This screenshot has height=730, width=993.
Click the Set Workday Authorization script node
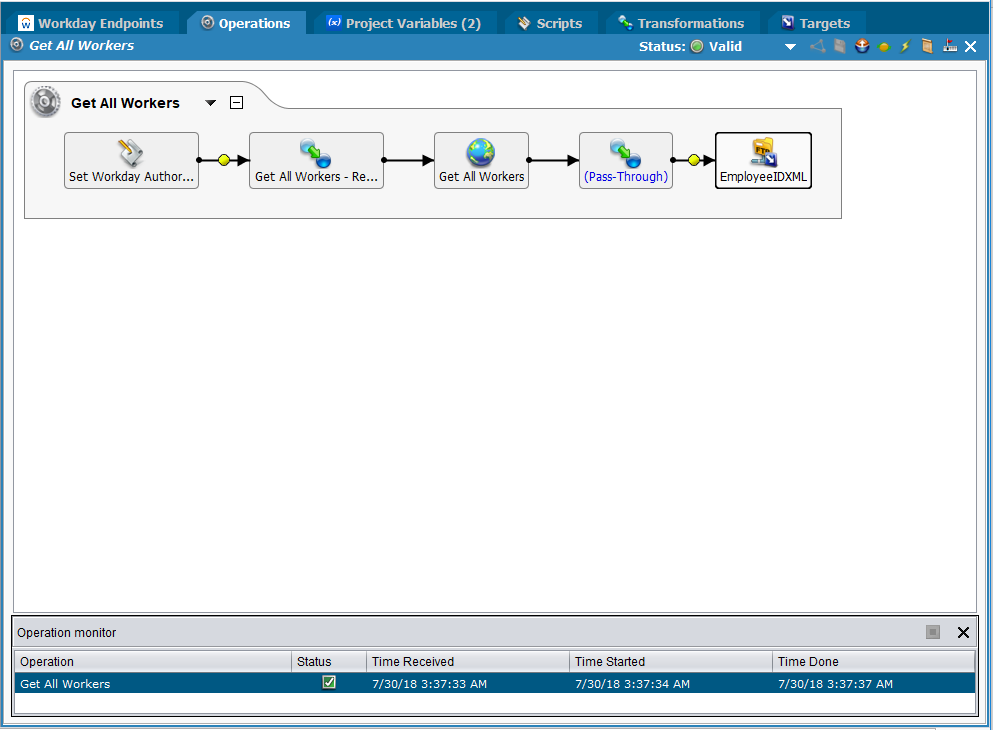[131, 160]
